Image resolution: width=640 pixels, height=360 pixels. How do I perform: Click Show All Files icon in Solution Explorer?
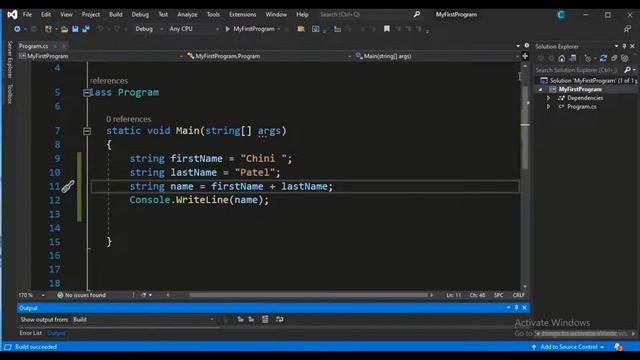click(624, 58)
